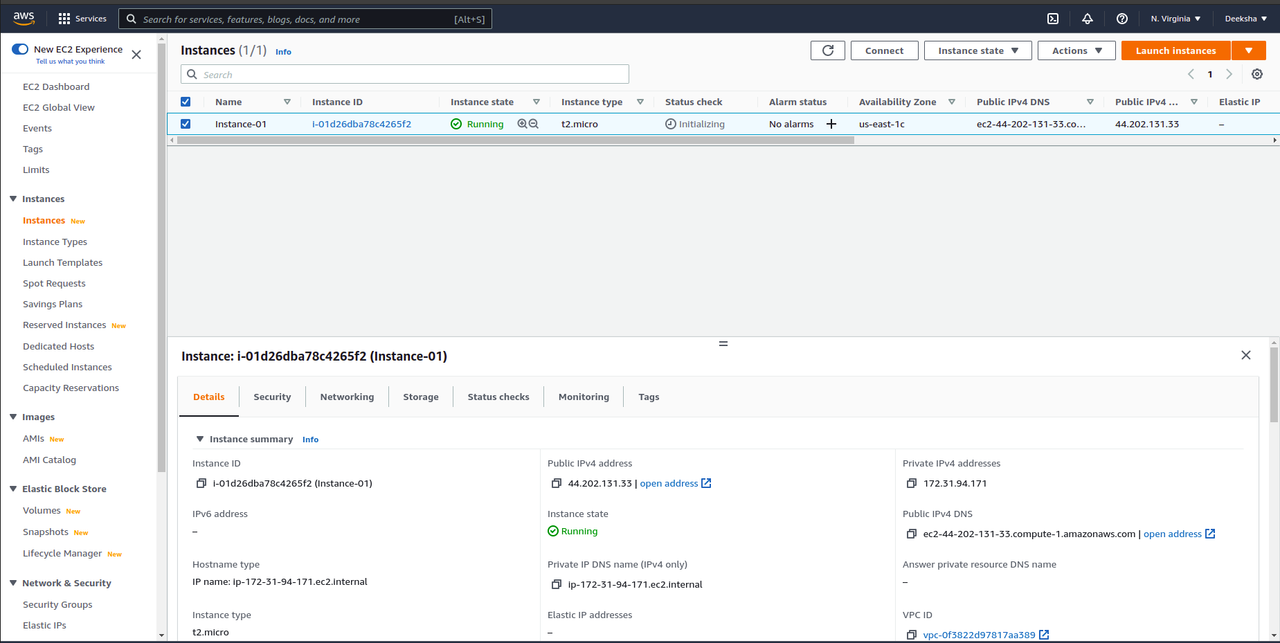Copy the Public IPv4 DNS name

click(x=912, y=534)
